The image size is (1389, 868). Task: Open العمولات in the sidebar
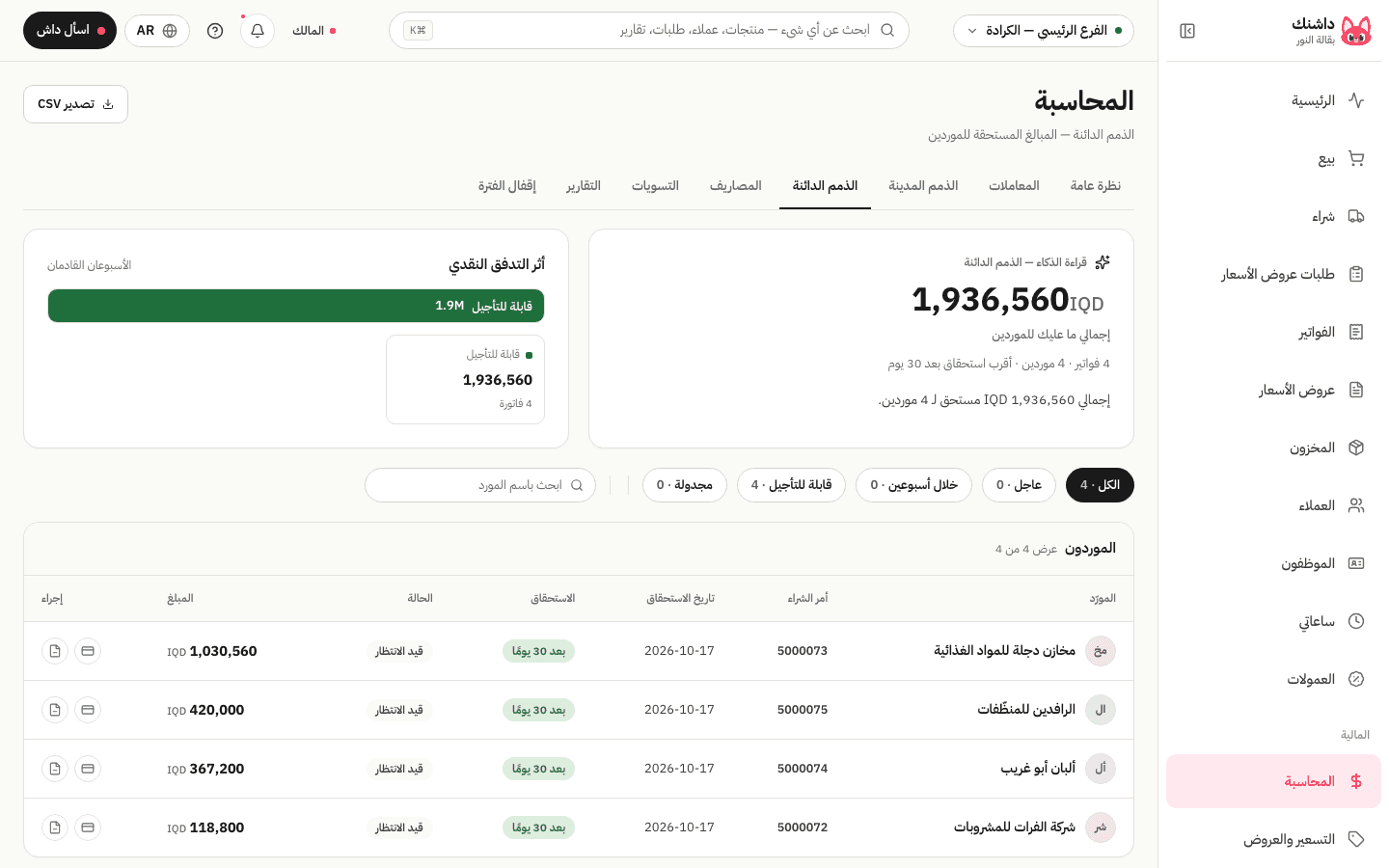click(x=1273, y=679)
